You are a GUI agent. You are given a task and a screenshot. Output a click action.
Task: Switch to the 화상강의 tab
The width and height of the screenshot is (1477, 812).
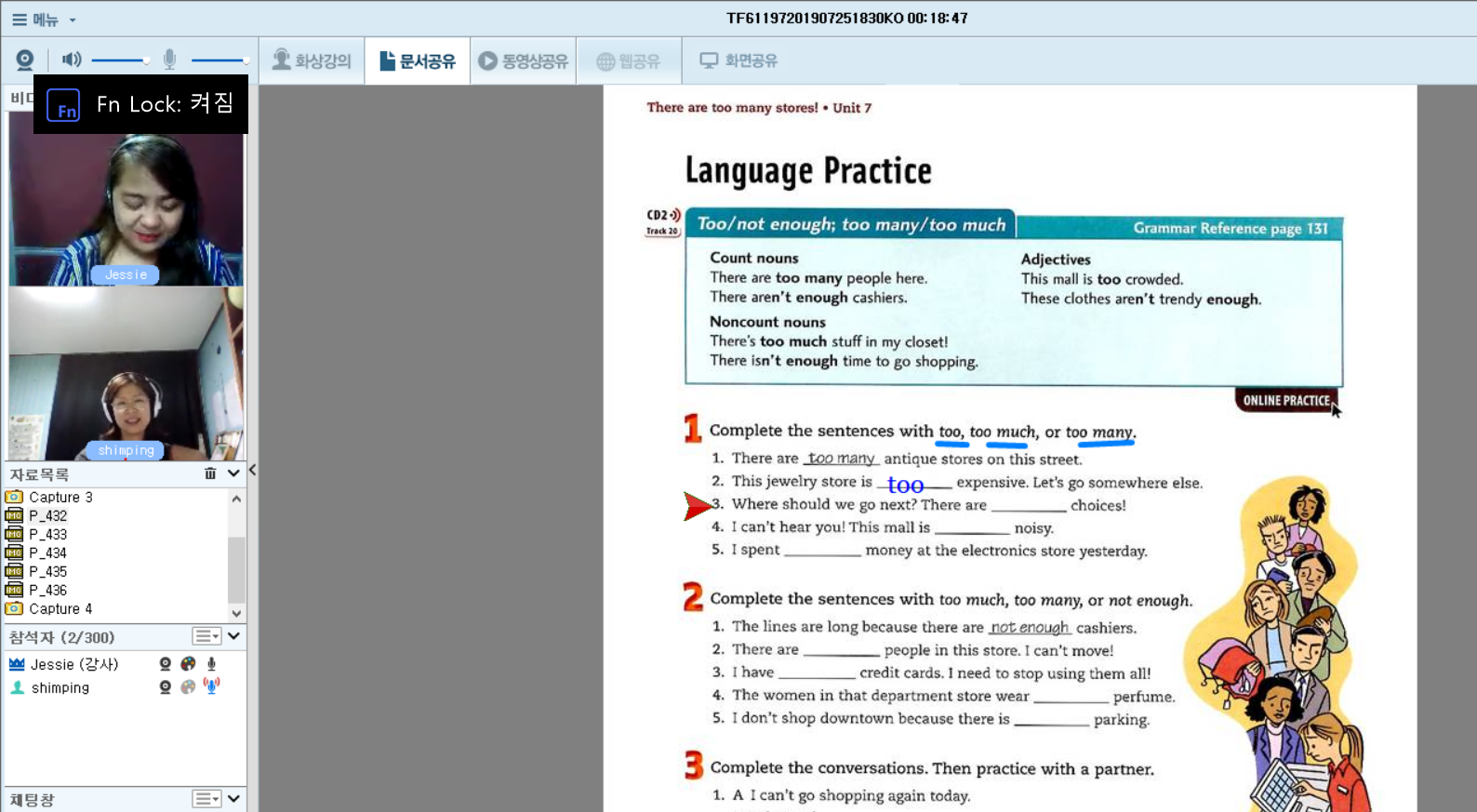point(312,61)
